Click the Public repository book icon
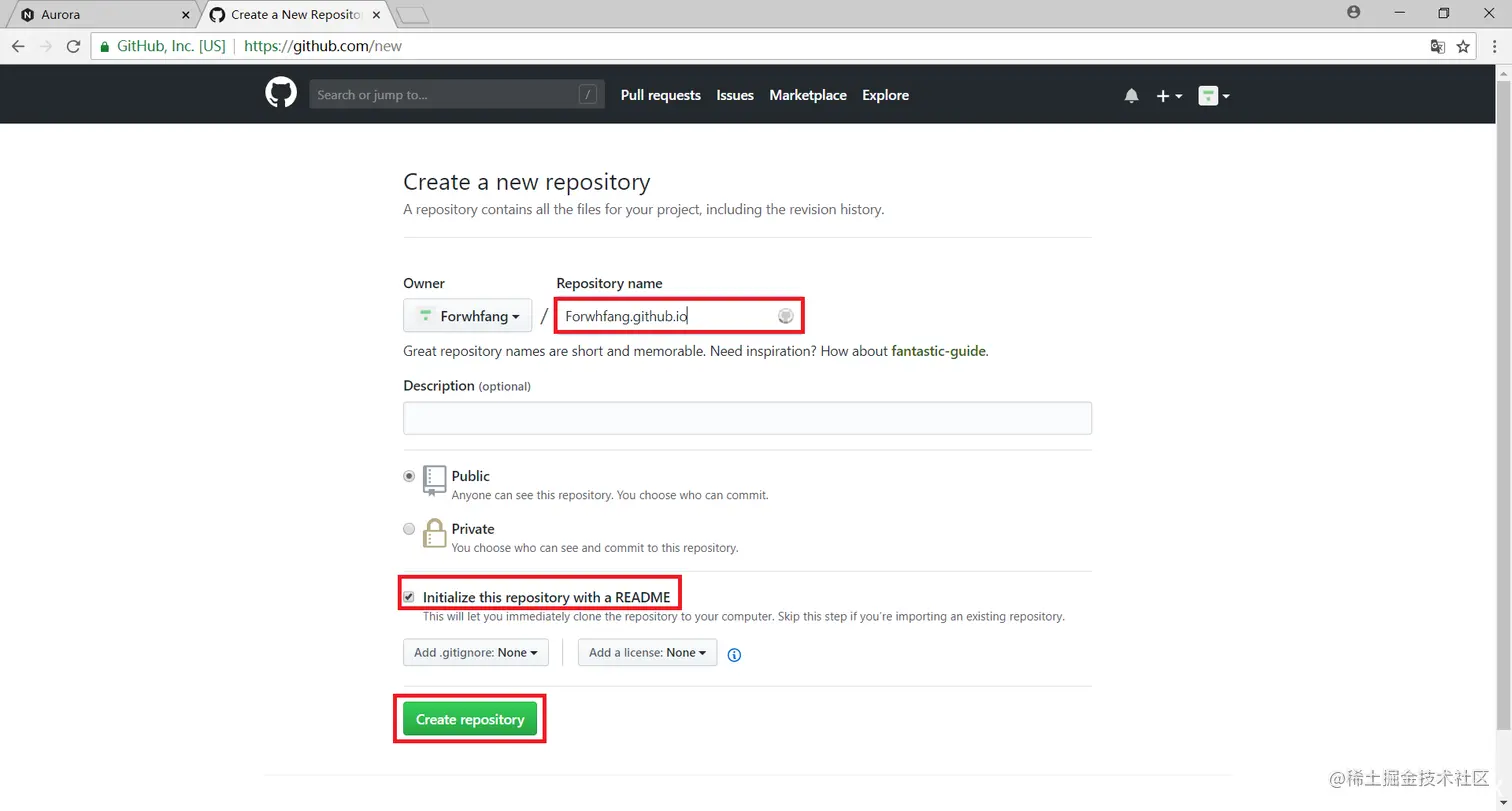Viewport: 1512px width, 811px height. pyautogui.click(x=434, y=481)
